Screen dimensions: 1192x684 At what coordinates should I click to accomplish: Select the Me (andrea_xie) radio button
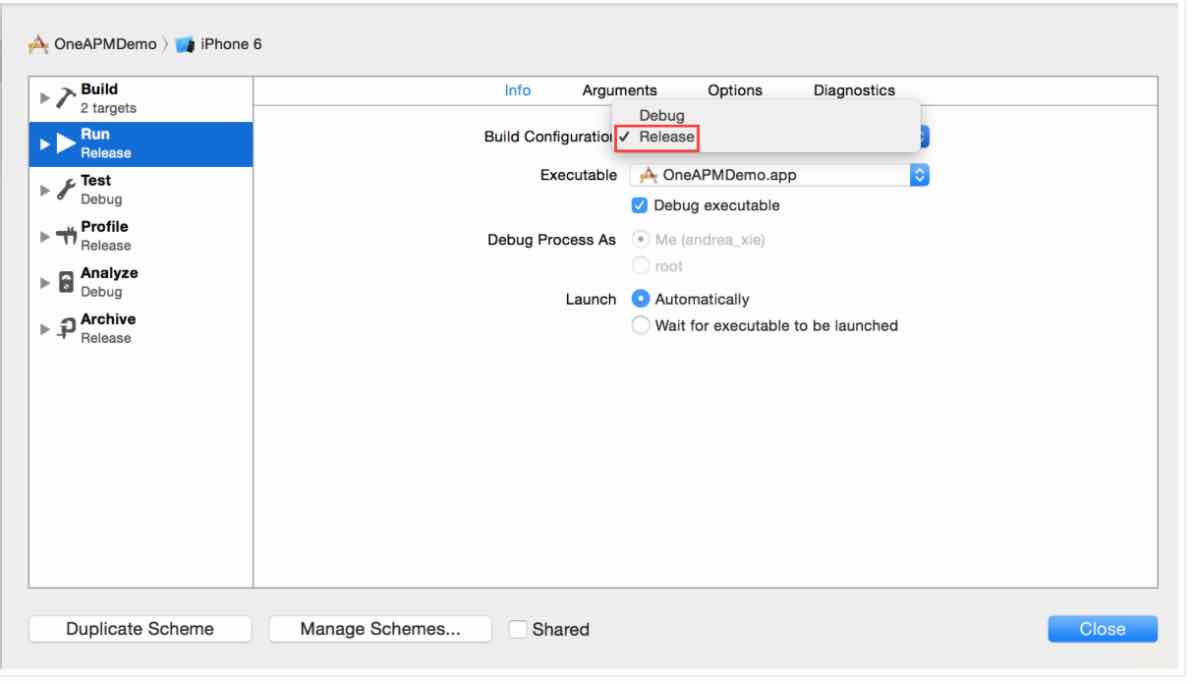click(x=641, y=239)
